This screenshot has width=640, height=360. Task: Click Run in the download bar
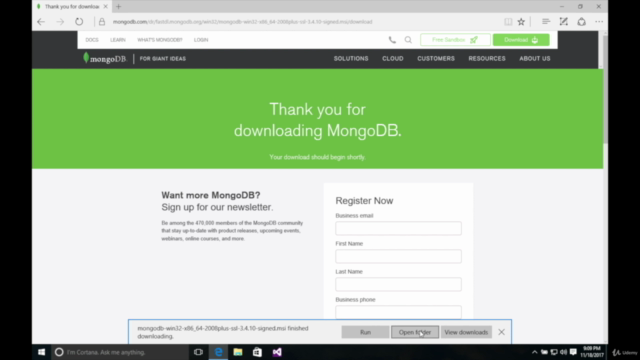pos(365,332)
